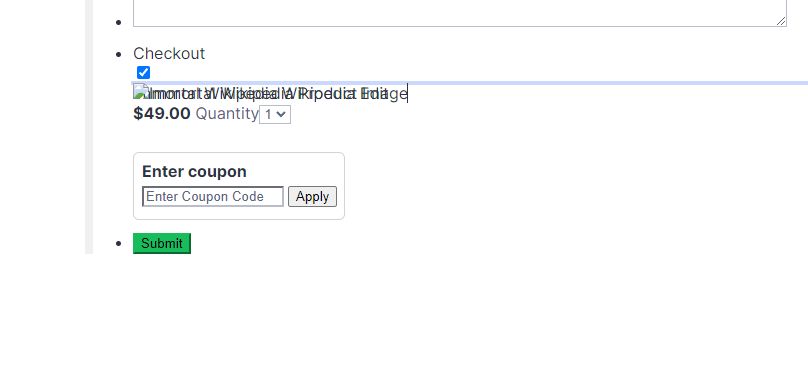Screen dimensions: 808x383
Task: Focus the large text area at top
Action: 460,13
